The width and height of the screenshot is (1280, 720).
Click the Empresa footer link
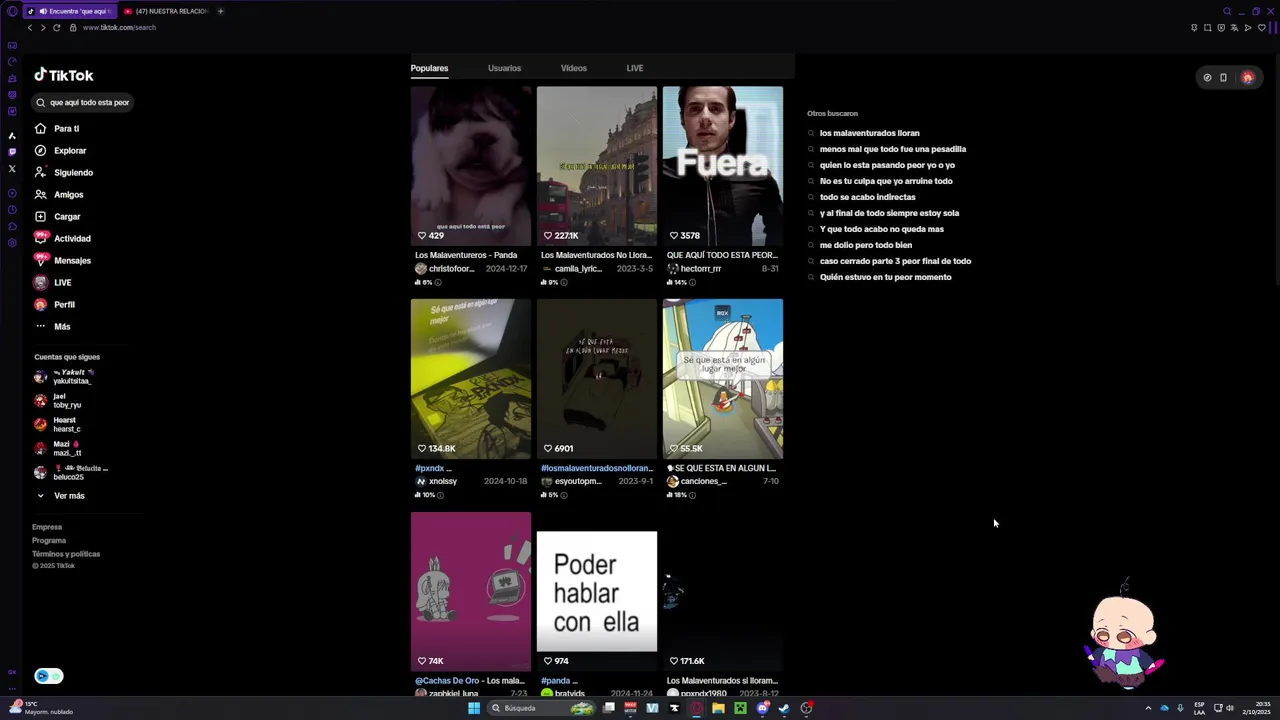click(x=47, y=527)
